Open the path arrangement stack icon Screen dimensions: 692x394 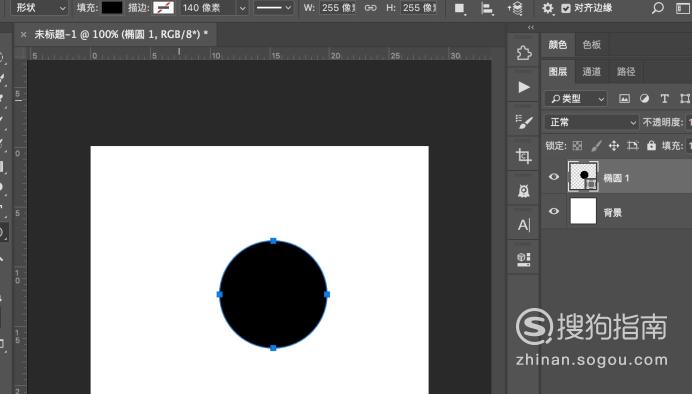[x=515, y=8]
